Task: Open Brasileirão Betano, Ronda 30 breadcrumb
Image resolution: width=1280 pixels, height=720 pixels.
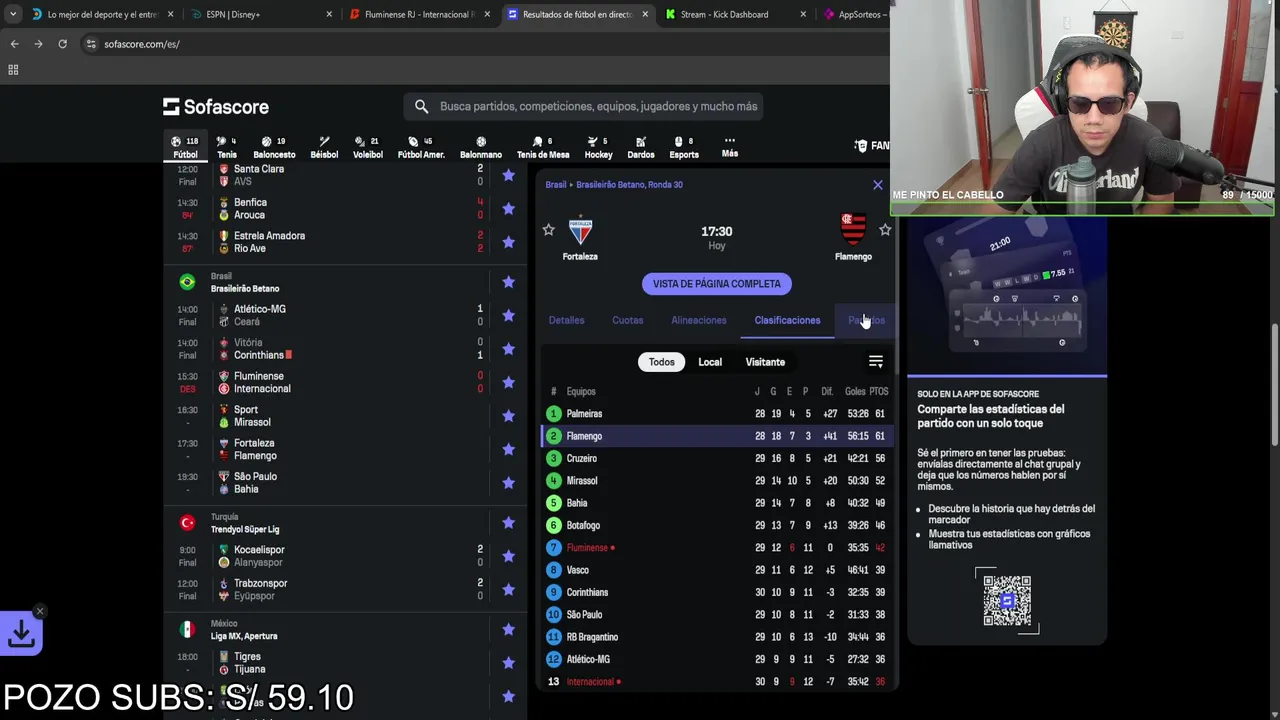Action: pos(629,185)
